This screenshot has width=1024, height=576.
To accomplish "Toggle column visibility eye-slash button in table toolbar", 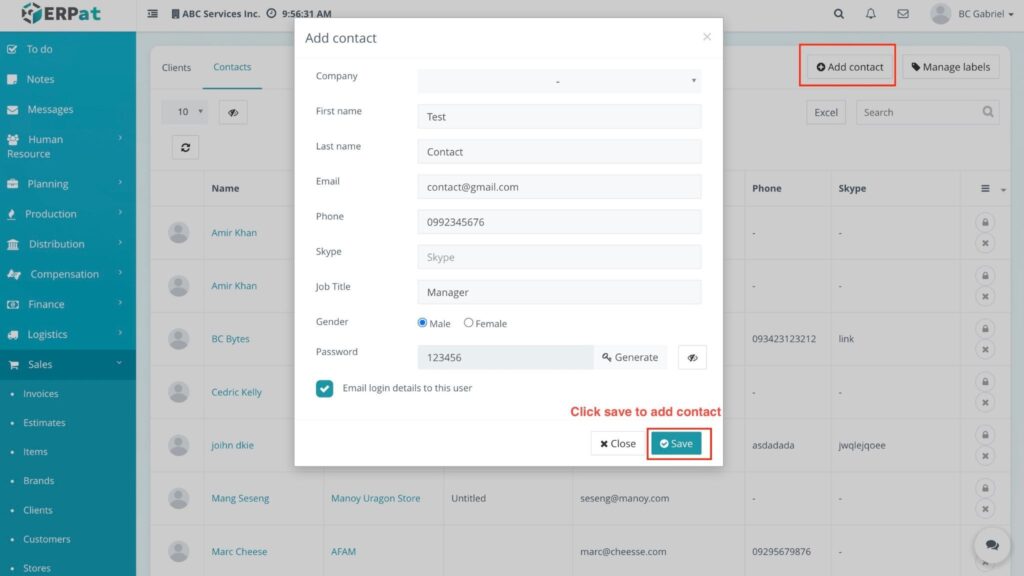I will (233, 112).
